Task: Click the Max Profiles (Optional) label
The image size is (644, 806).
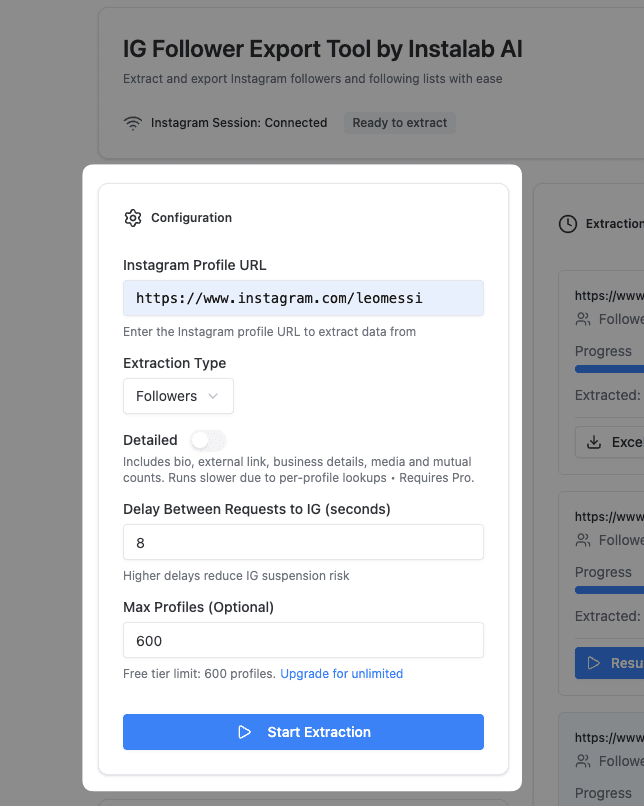Action: point(198,608)
